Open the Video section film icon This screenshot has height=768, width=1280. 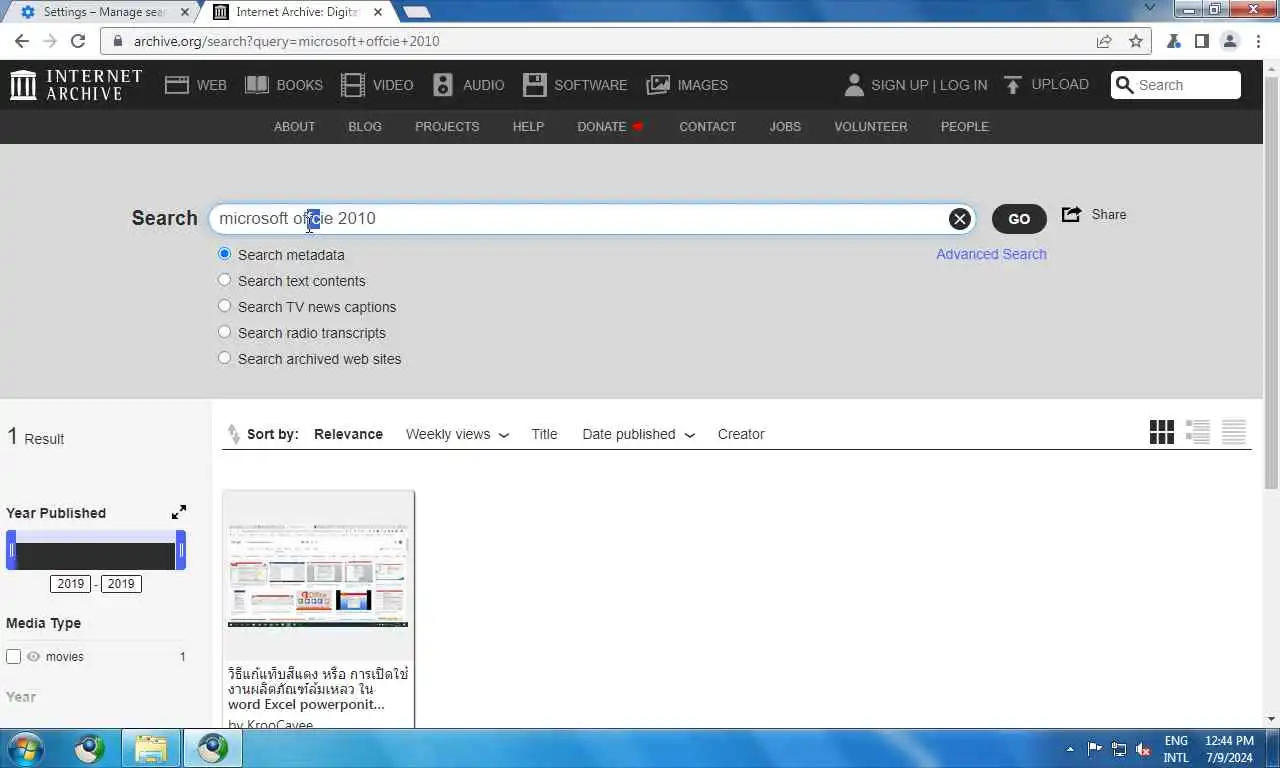tap(353, 85)
